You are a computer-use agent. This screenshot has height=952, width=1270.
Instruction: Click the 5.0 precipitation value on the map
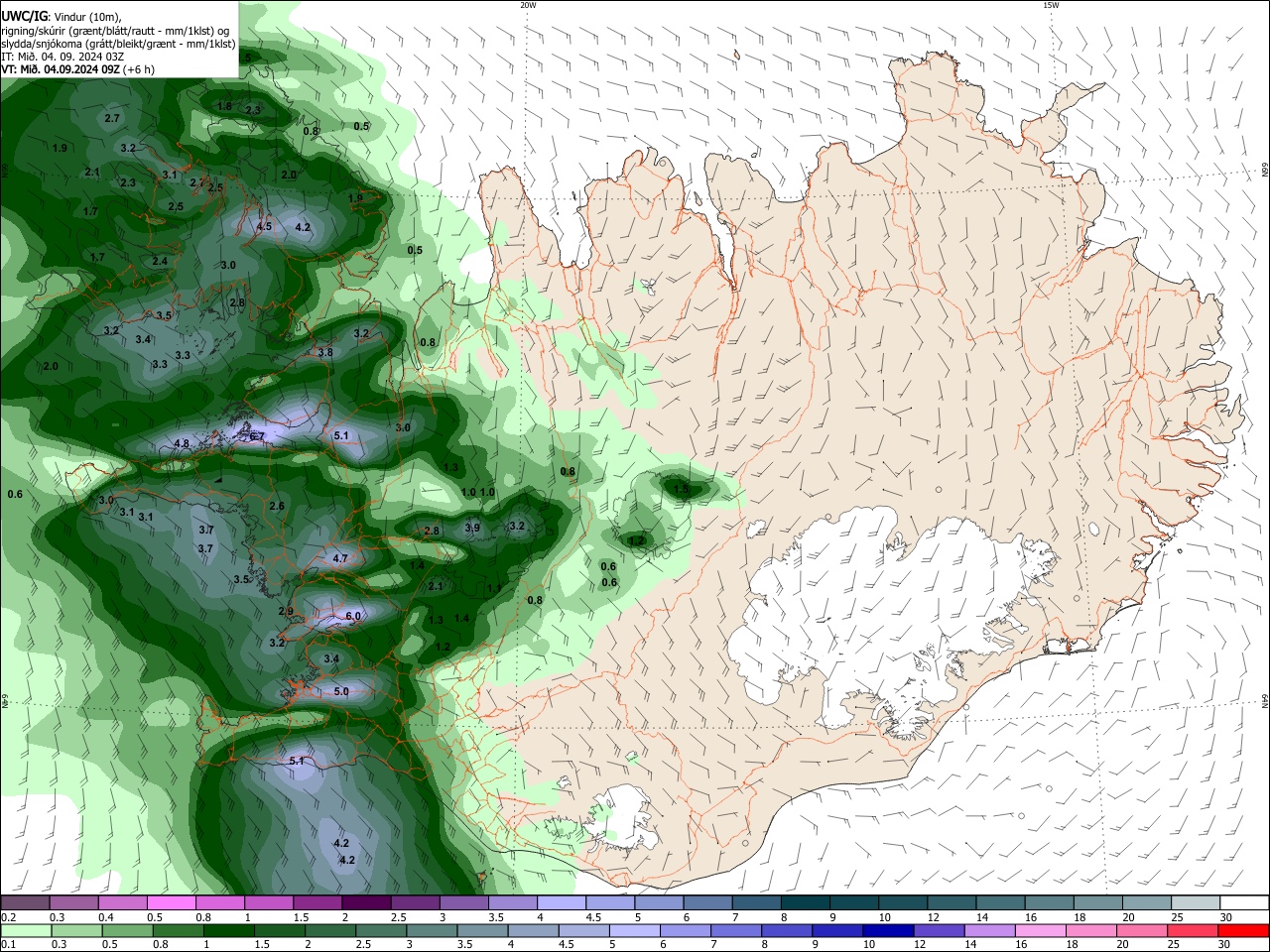pyautogui.click(x=341, y=691)
